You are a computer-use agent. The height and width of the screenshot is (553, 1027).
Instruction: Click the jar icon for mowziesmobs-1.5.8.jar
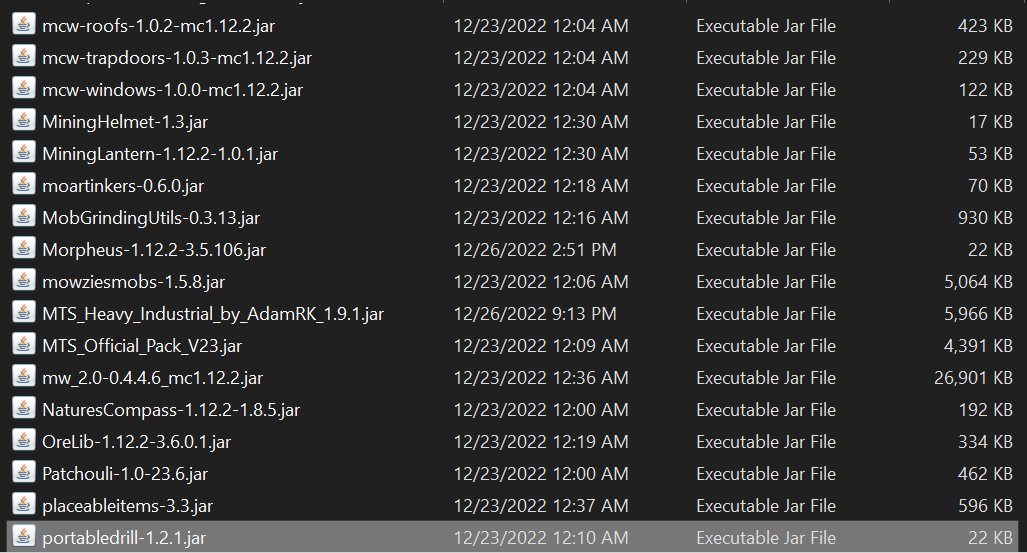(24, 280)
